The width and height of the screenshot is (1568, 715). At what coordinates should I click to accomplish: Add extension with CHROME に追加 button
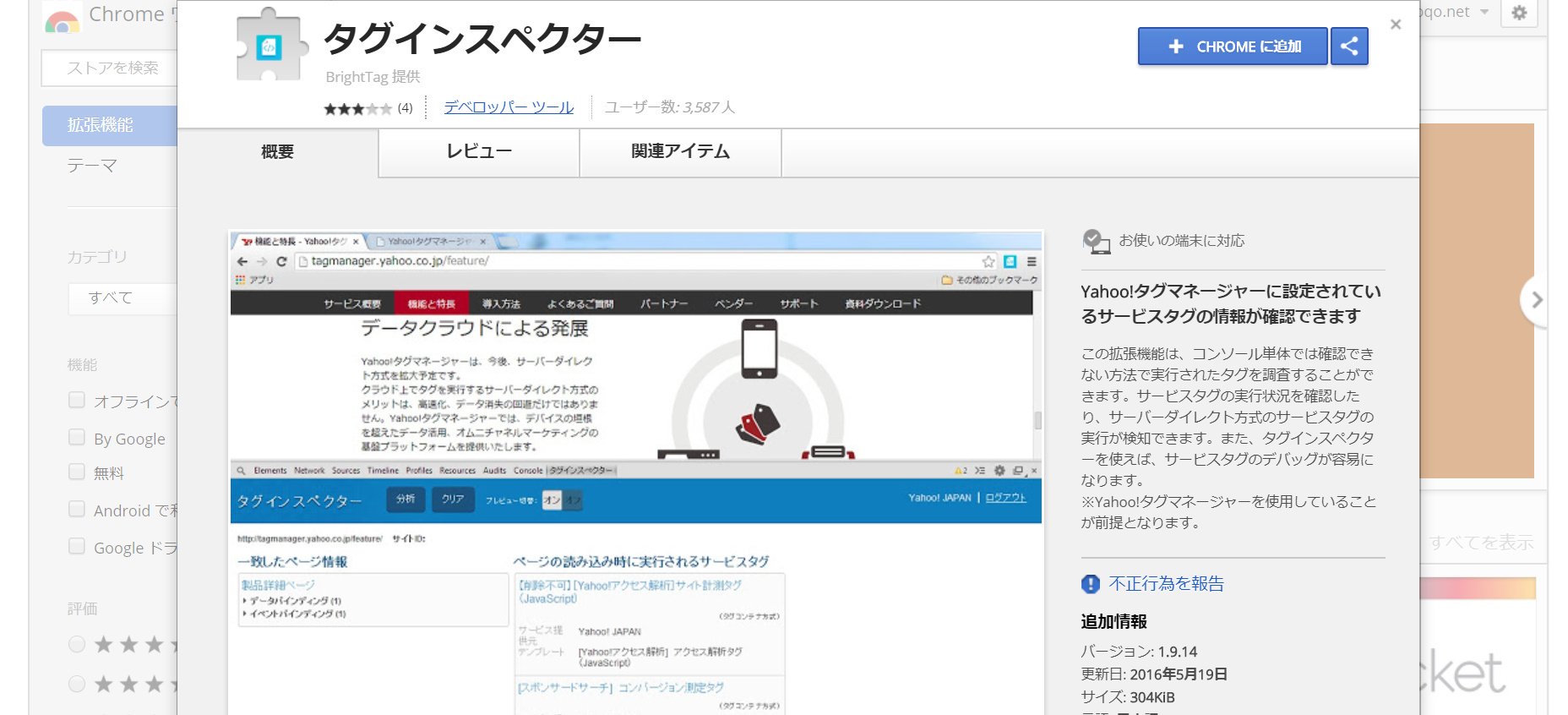pos(1233,46)
